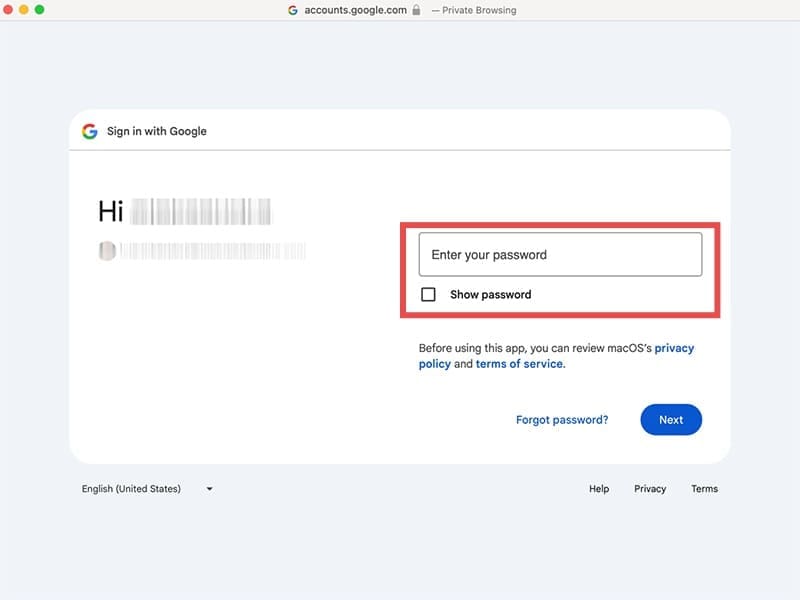Click the Help link in the footer
This screenshot has height=600, width=800.
pos(598,489)
